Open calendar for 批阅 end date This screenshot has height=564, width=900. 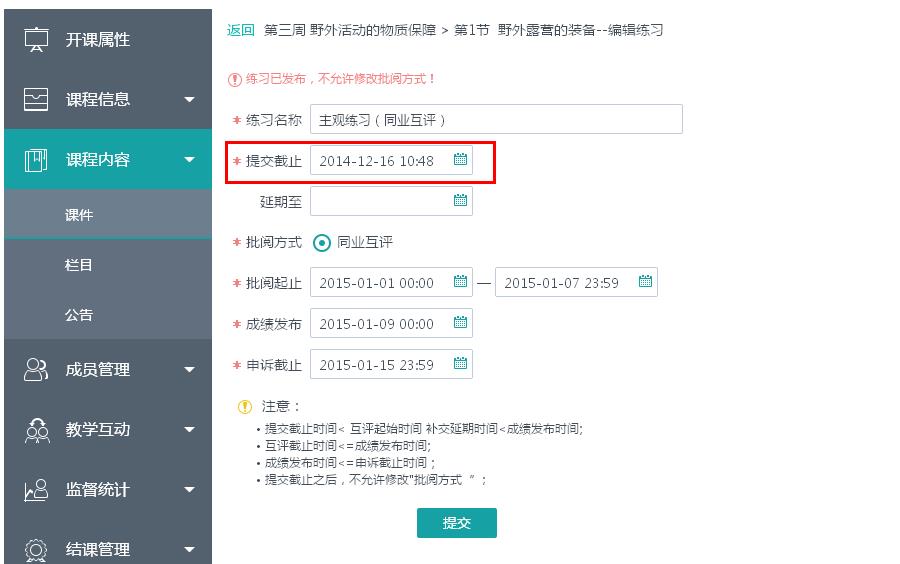coord(645,282)
